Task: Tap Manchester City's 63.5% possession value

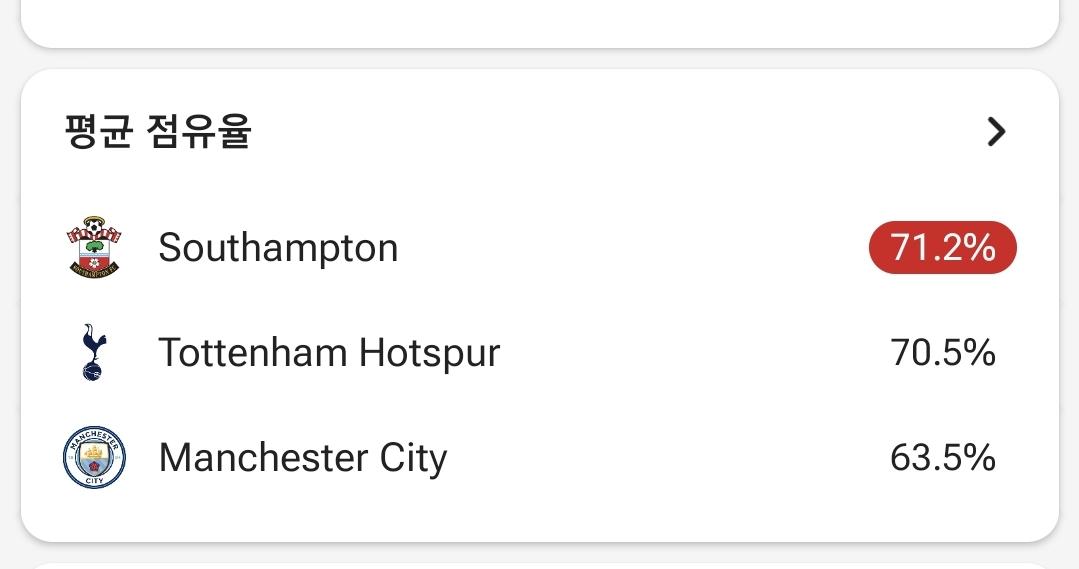Action: coord(943,458)
